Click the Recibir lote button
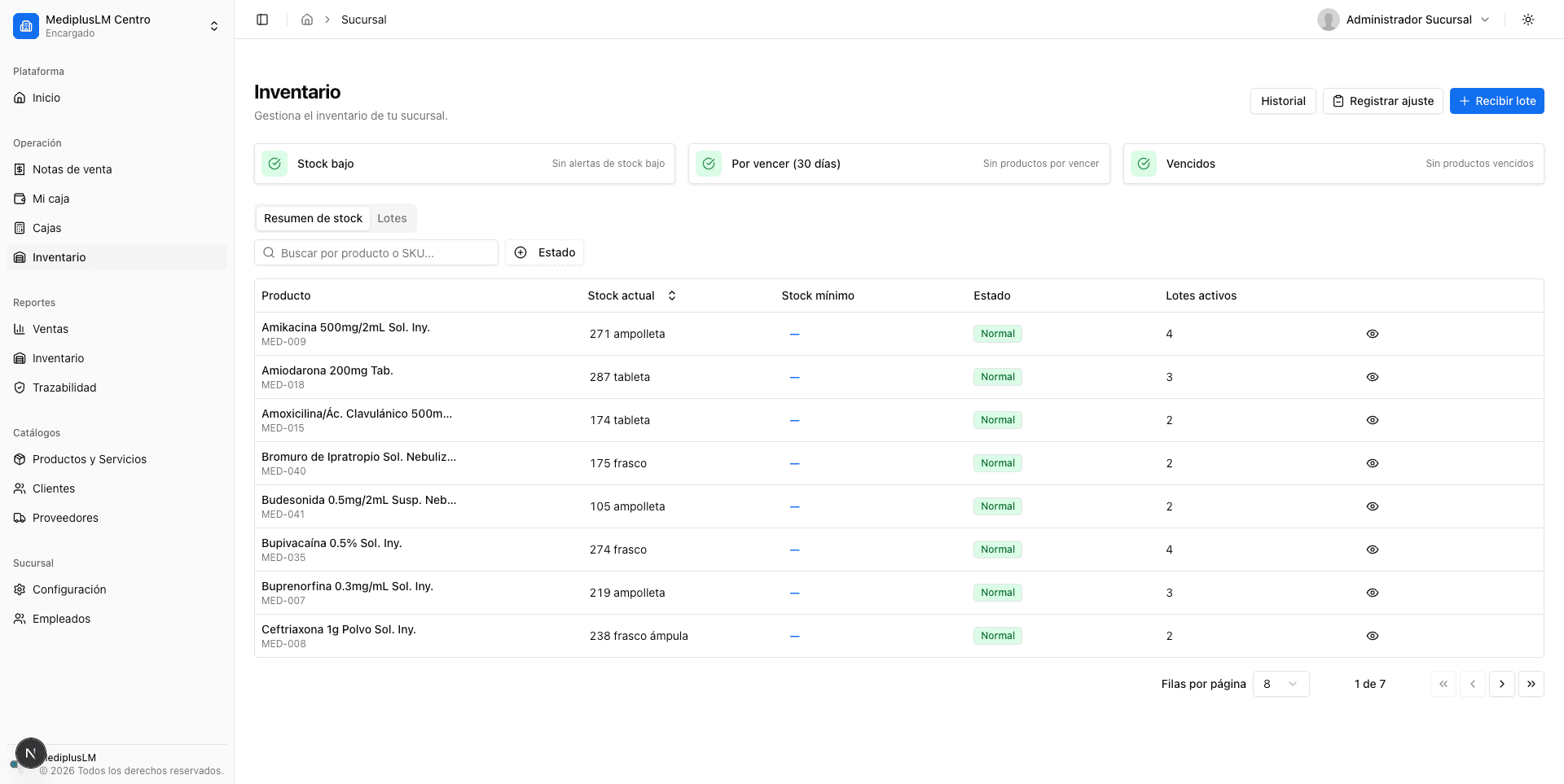 click(x=1496, y=101)
